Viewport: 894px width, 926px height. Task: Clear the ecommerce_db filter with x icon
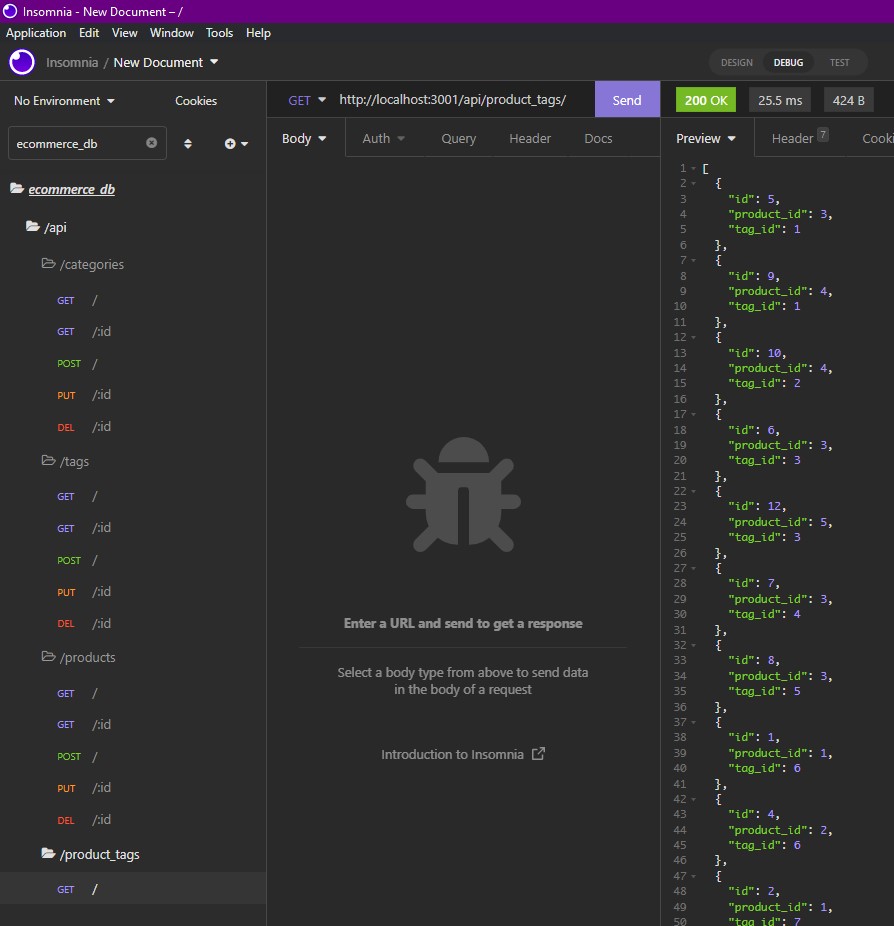pos(152,143)
